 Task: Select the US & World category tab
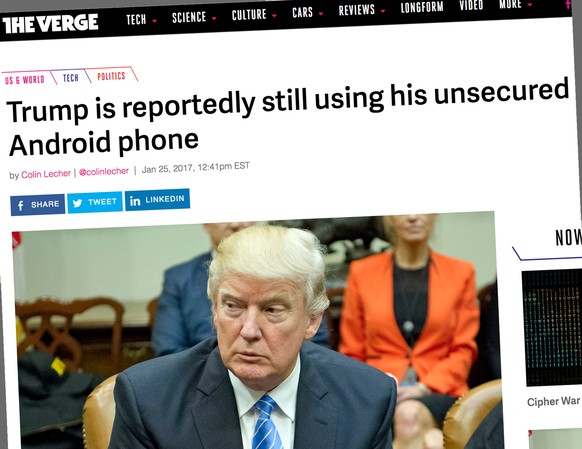[25, 79]
